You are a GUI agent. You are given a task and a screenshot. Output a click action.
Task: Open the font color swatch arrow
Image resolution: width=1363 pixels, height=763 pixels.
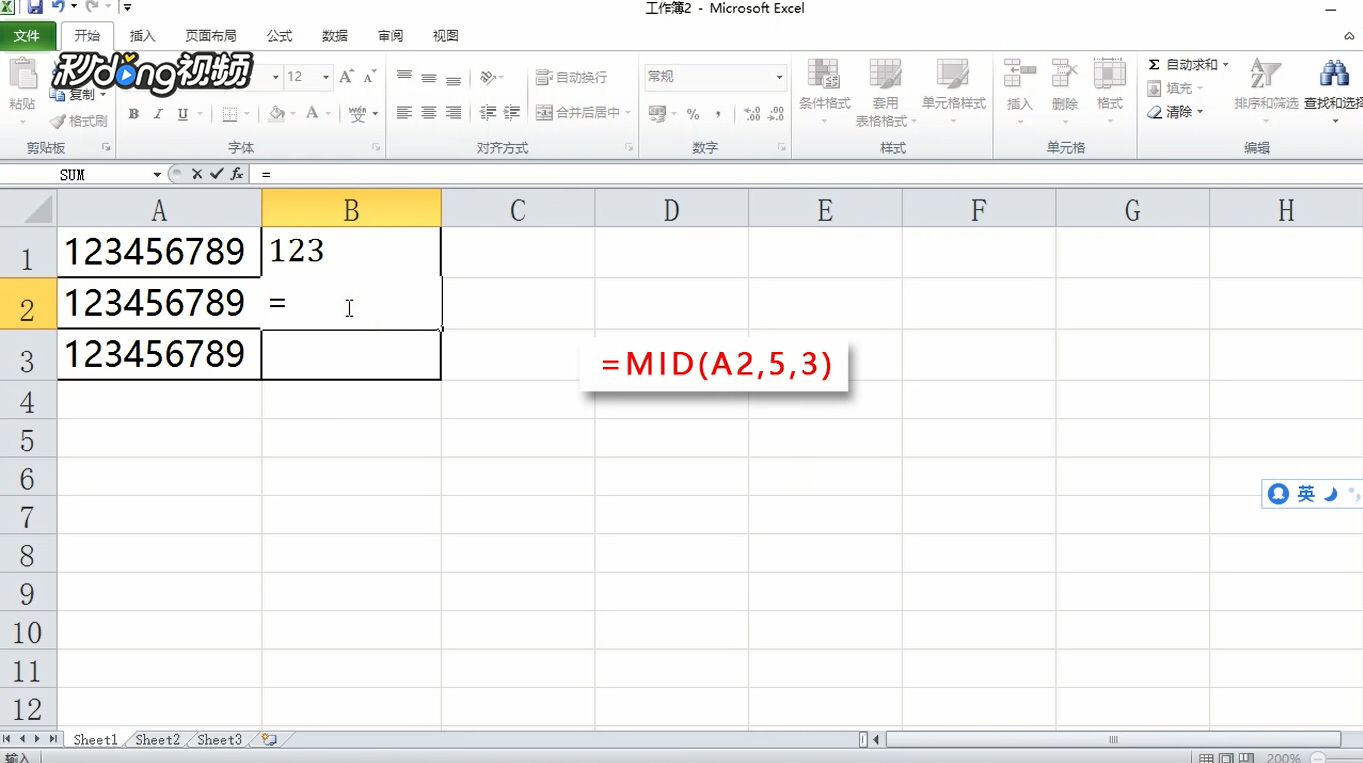(326, 114)
